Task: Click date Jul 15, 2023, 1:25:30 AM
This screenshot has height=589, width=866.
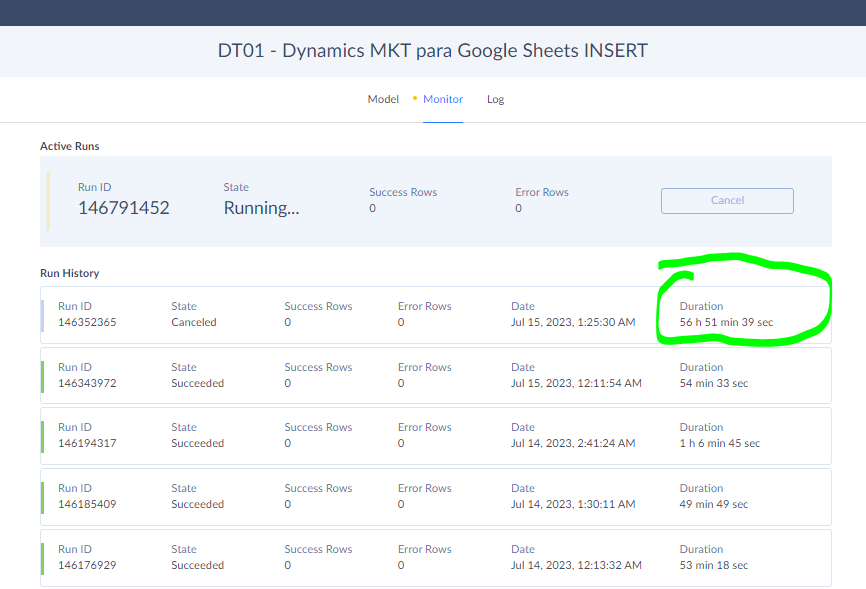Action: (x=573, y=322)
